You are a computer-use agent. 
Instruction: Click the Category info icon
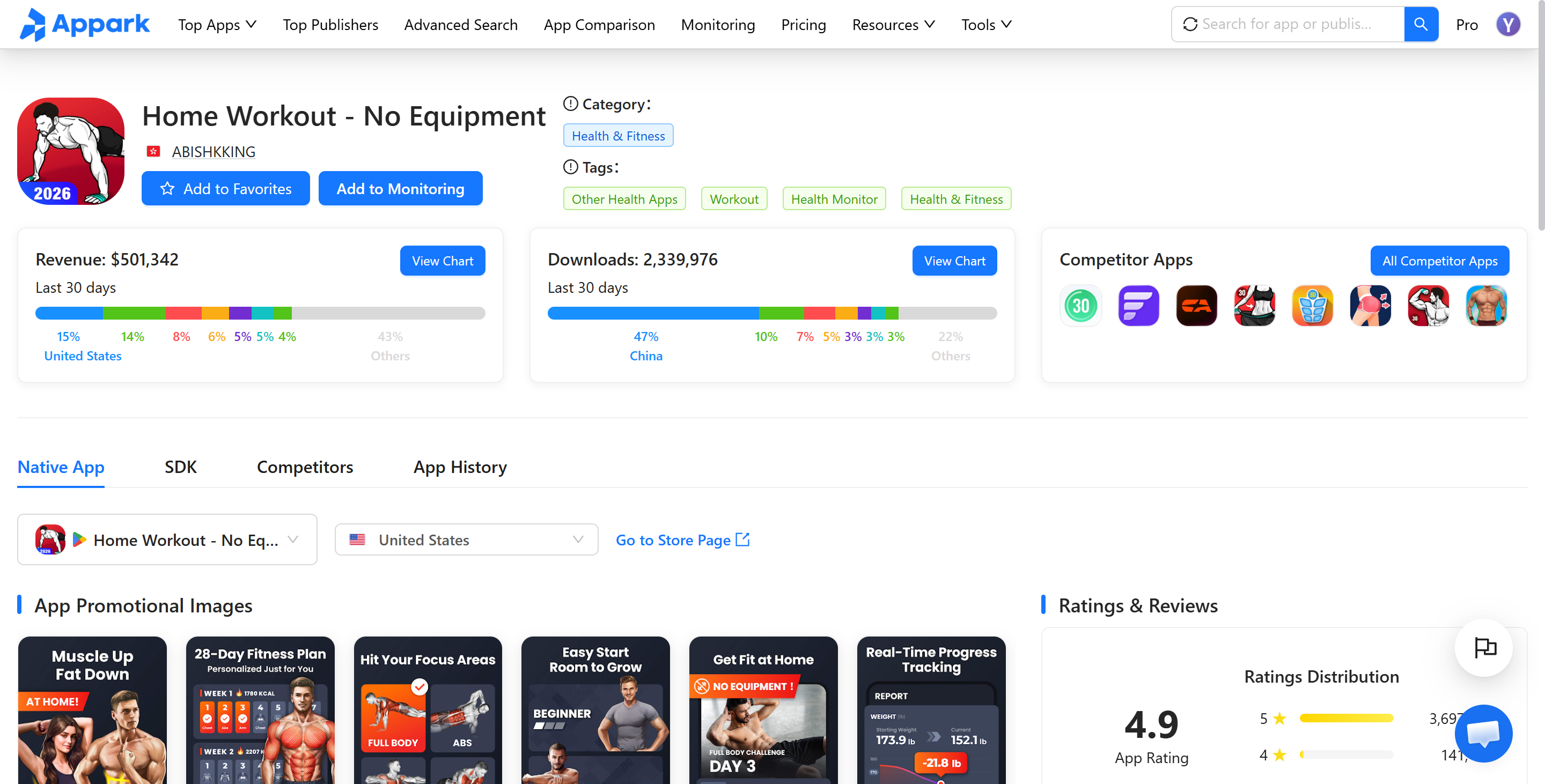(x=570, y=103)
